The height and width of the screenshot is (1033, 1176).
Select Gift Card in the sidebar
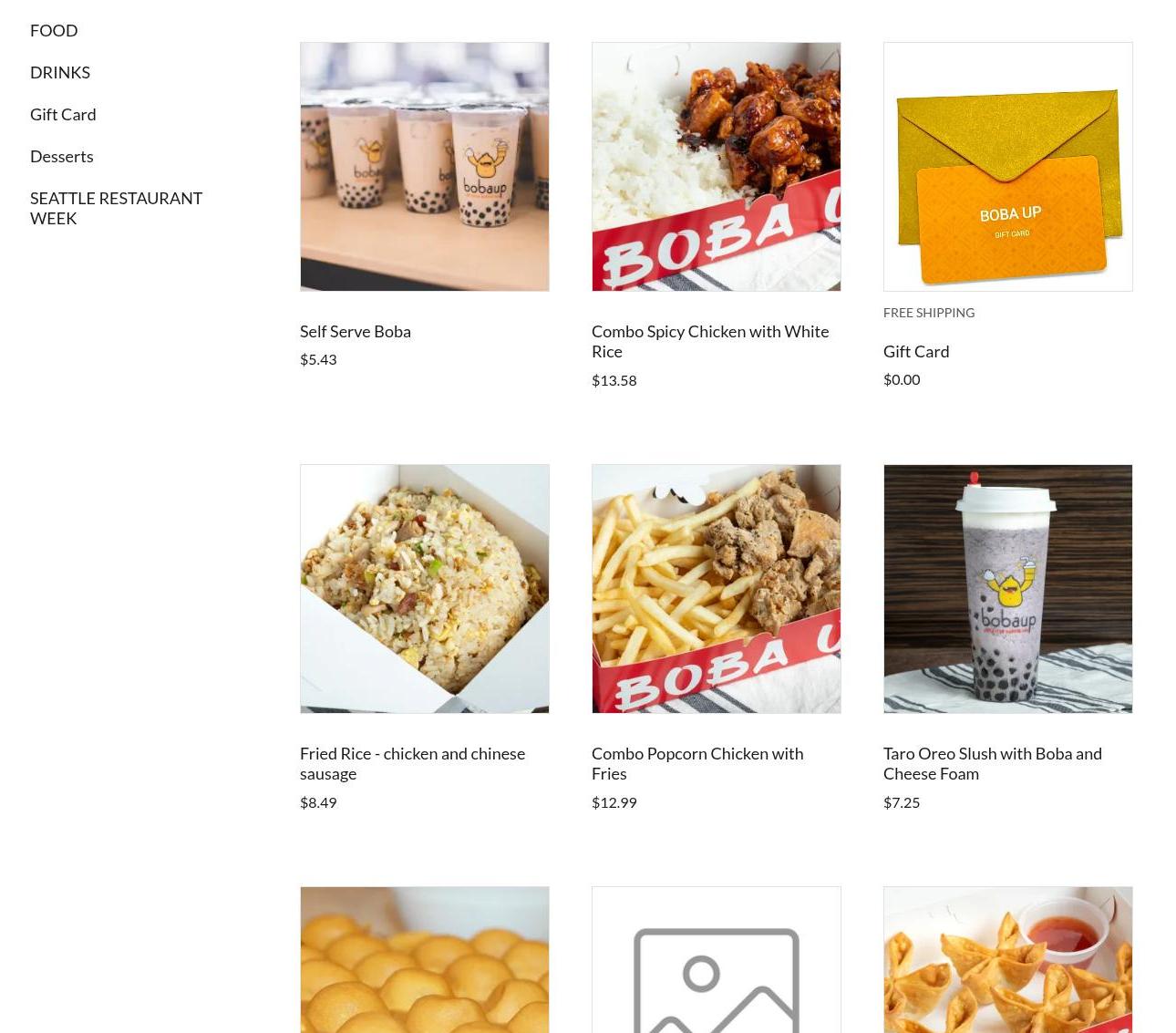[63, 114]
